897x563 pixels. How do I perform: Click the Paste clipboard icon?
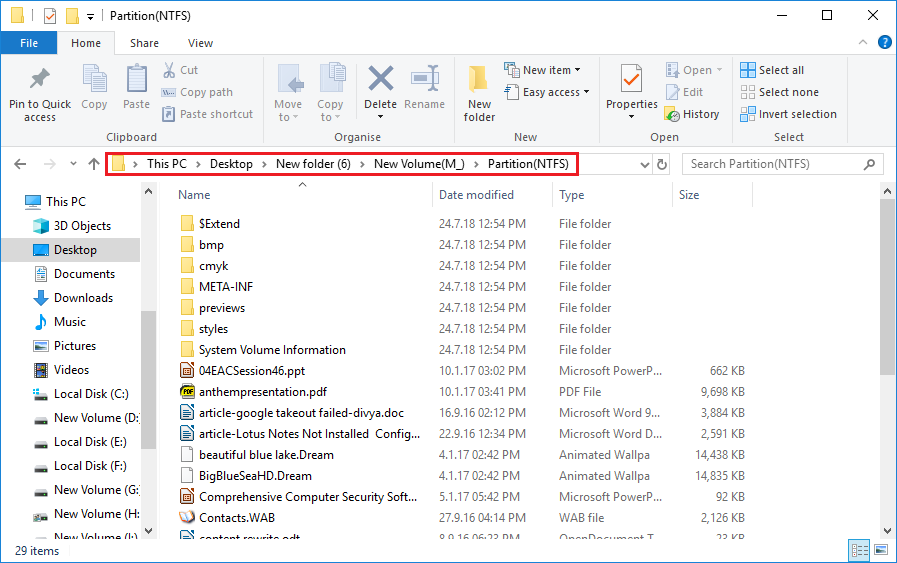coord(136,78)
